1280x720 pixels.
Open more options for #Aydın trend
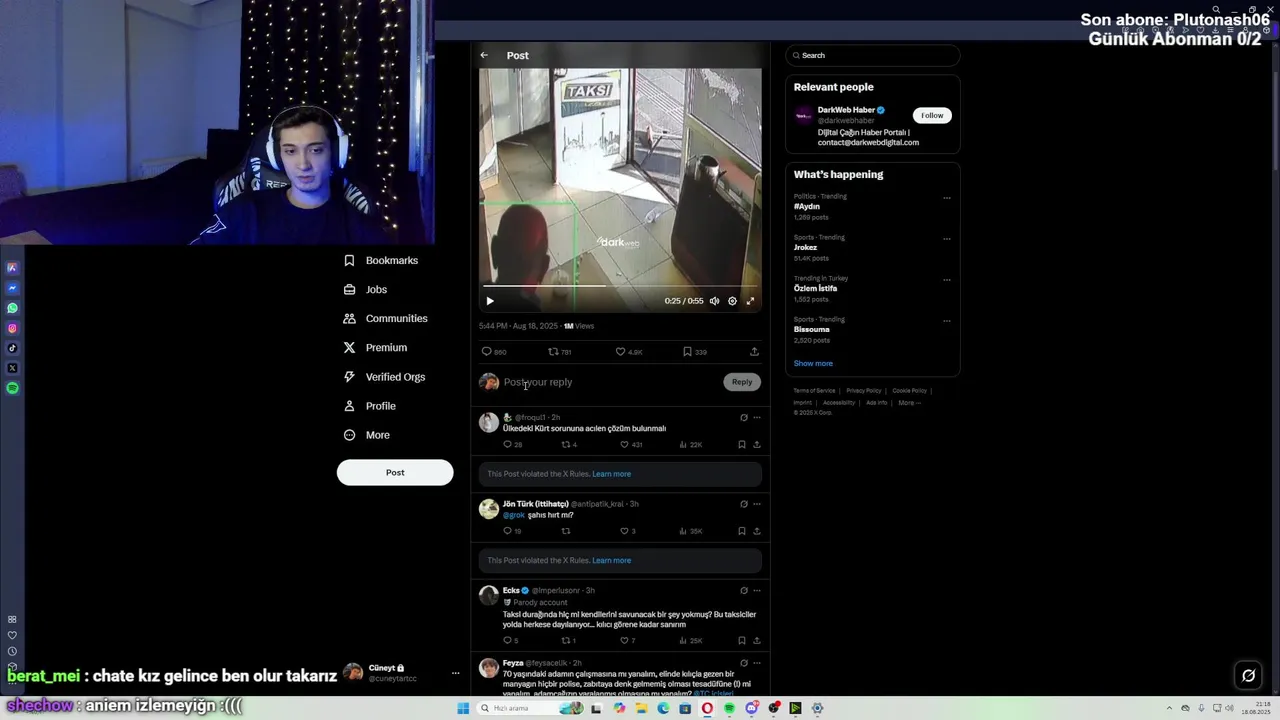pyautogui.click(x=947, y=198)
